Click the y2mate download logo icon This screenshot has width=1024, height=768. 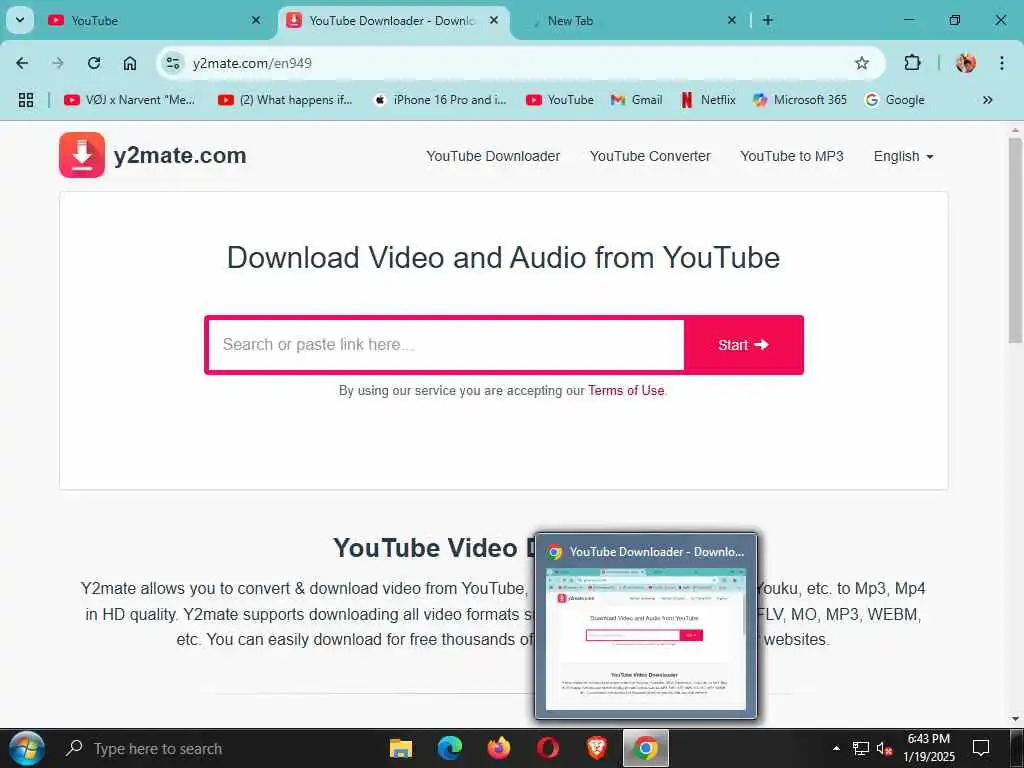click(x=82, y=155)
